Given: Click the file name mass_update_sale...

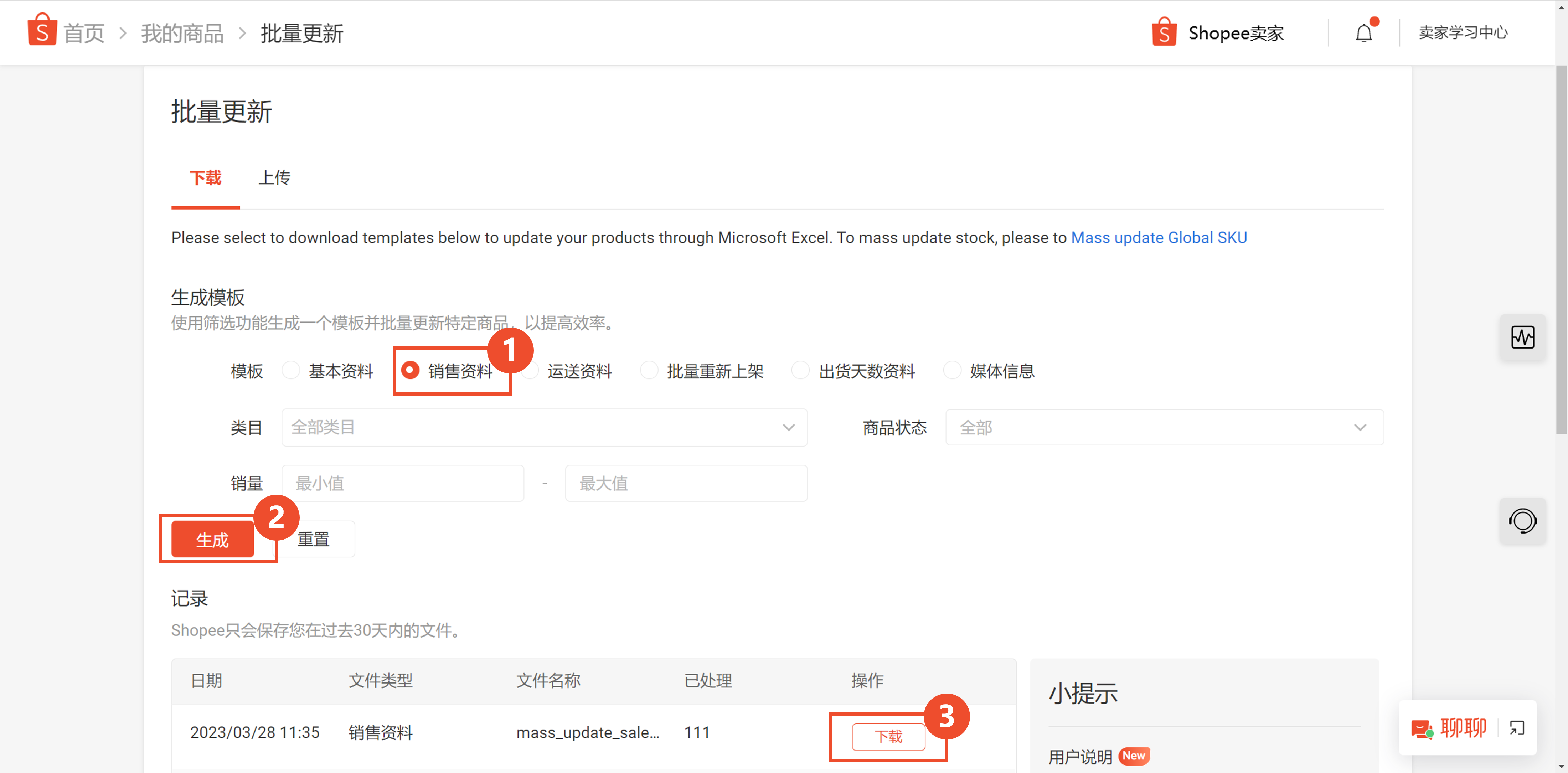Looking at the screenshot, I should pos(587,733).
